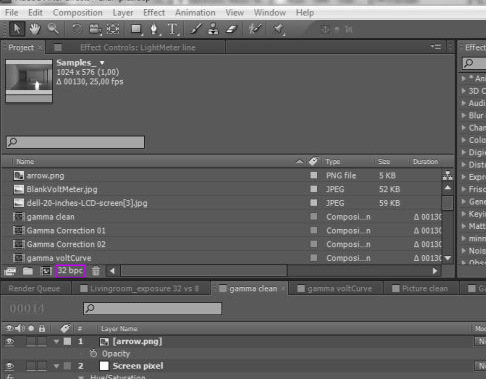Viewport: 486px width, 379px height.
Task: Expand Keying effects category
Action: 464,214
